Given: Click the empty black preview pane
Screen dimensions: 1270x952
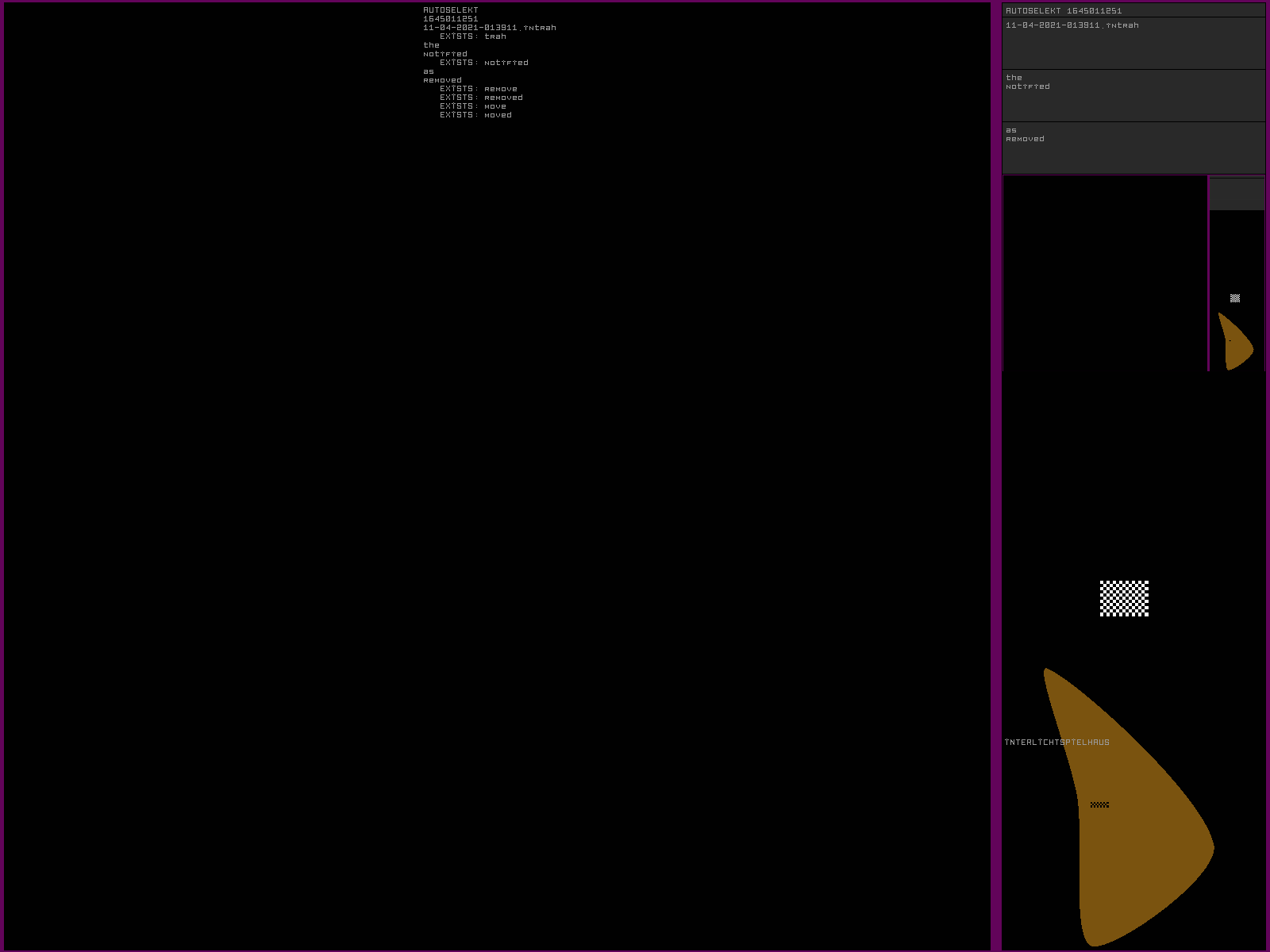Looking at the screenshot, I should coord(1105,274).
